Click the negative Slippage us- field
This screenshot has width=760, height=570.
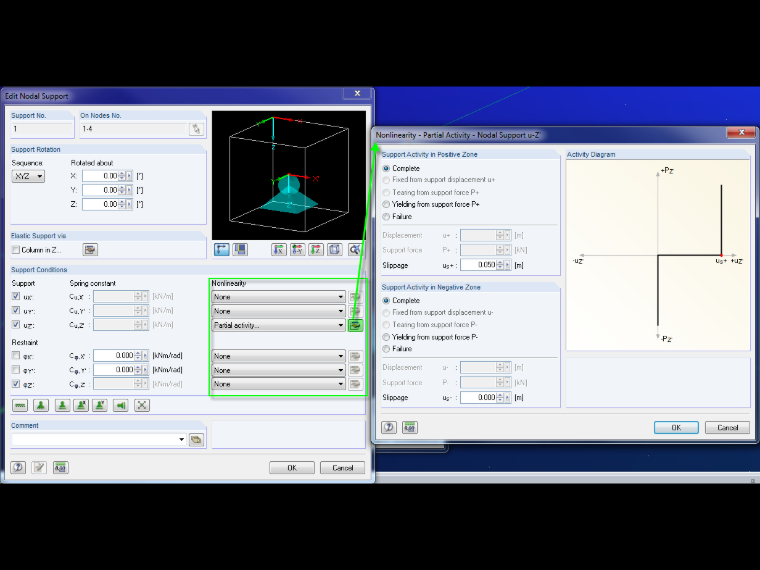[x=478, y=397]
